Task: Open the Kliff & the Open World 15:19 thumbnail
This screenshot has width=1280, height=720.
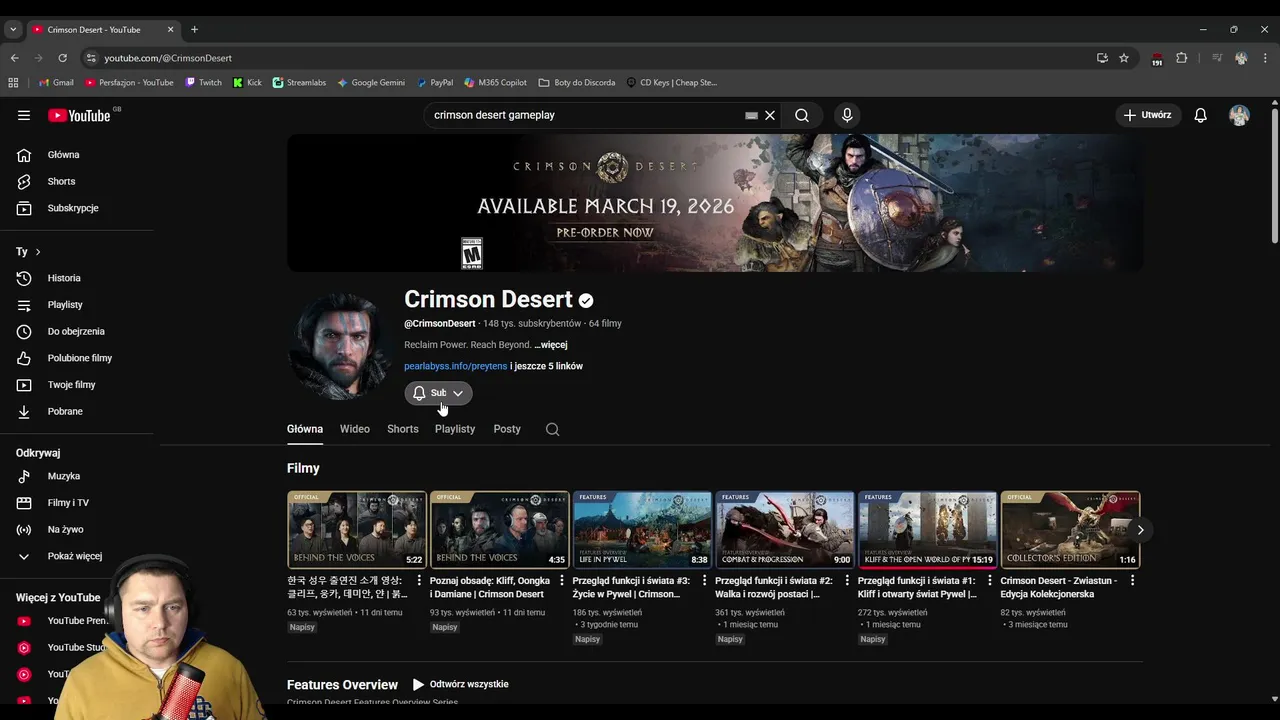Action: pos(928,530)
